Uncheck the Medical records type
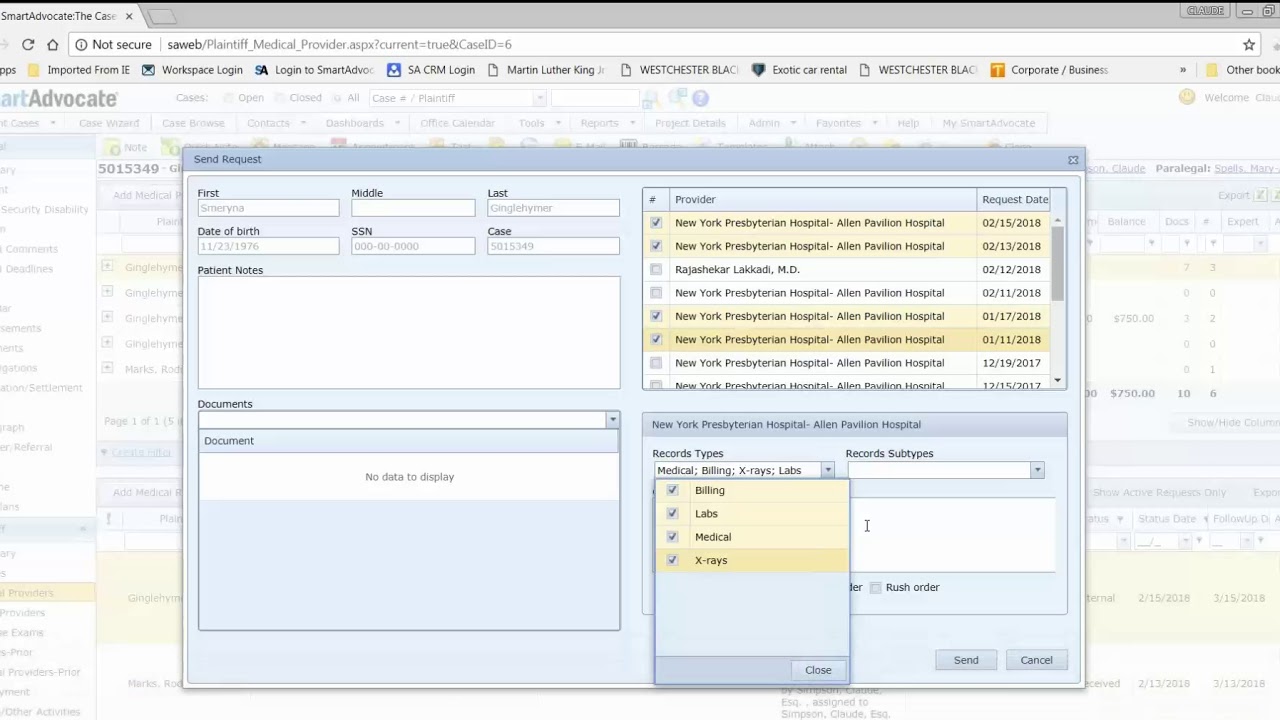Viewport: 1280px width, 720px height. (x=672, y=537)
